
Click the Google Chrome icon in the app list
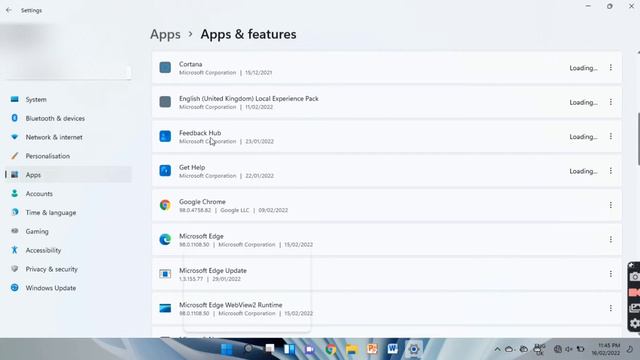pos(165,205)
